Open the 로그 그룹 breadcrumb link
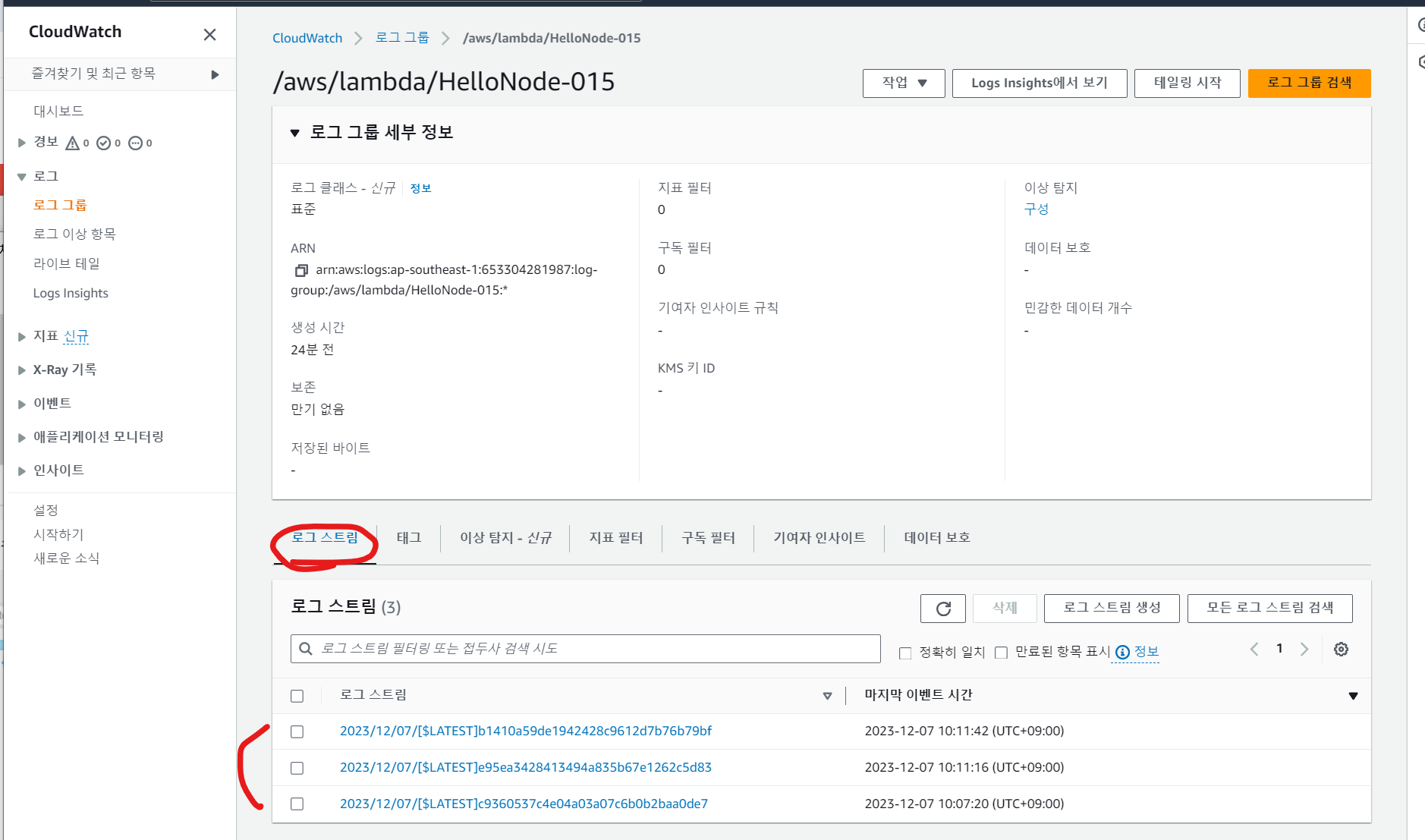Screen dimensions: 1425x840 pyautogui.click(x=402, y=38)
